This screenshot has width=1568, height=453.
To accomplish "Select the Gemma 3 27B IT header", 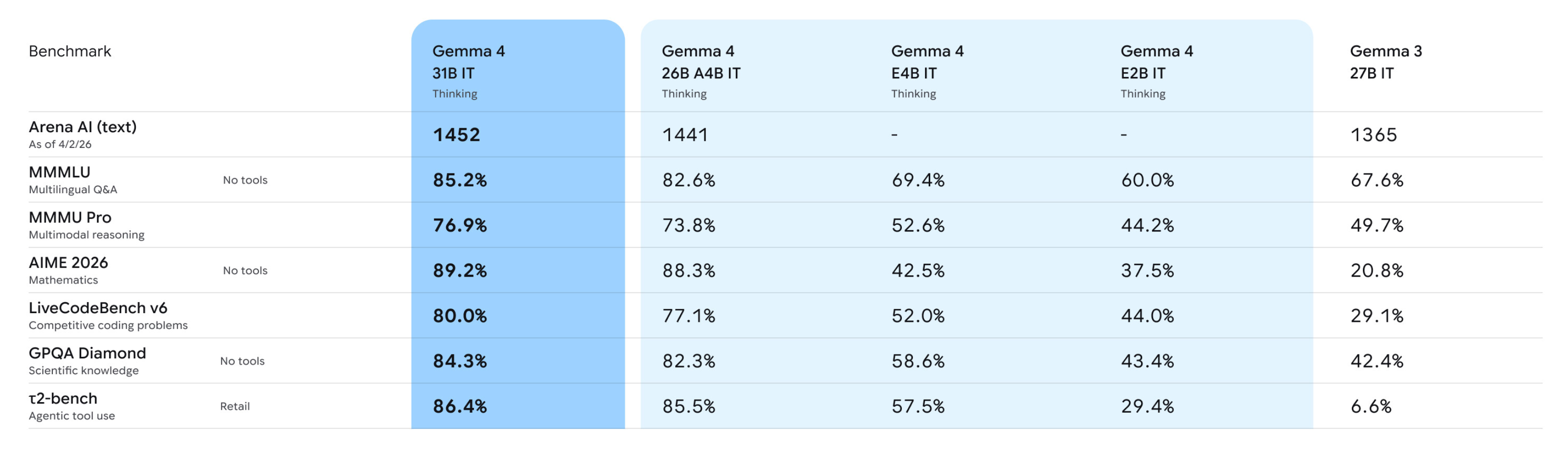I will coord(1386,62).
